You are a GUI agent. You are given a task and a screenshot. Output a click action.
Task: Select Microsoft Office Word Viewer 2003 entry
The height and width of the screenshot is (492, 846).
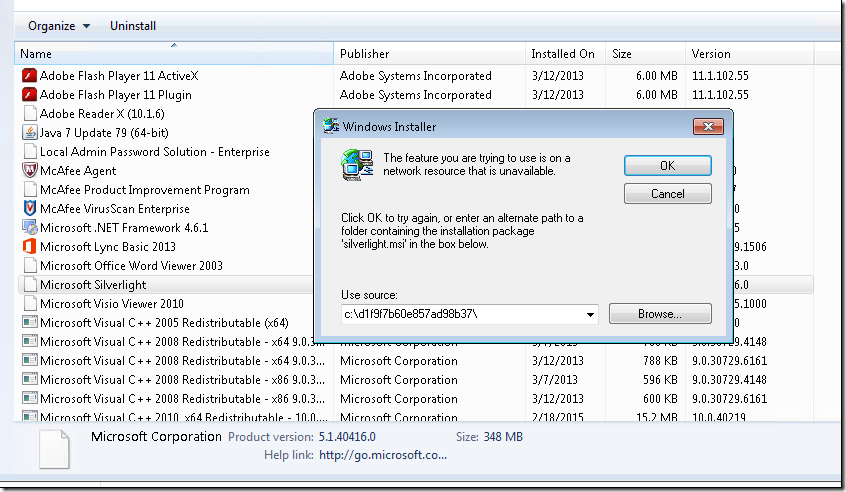pyautogui.click(x=131, y=265)
